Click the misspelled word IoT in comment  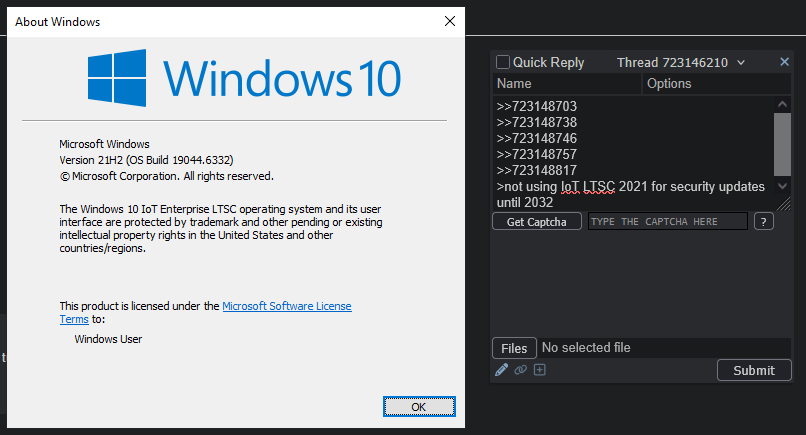tap(570, 187)
